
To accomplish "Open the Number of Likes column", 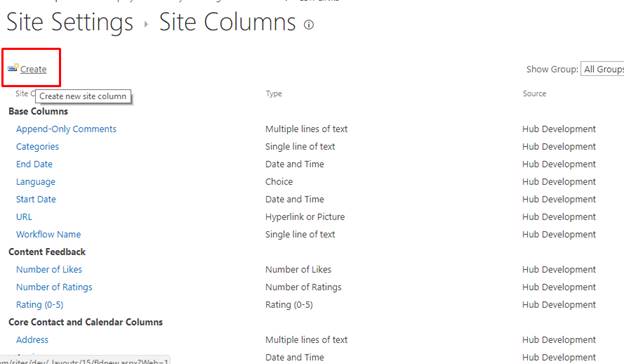I will pos(49,269).
